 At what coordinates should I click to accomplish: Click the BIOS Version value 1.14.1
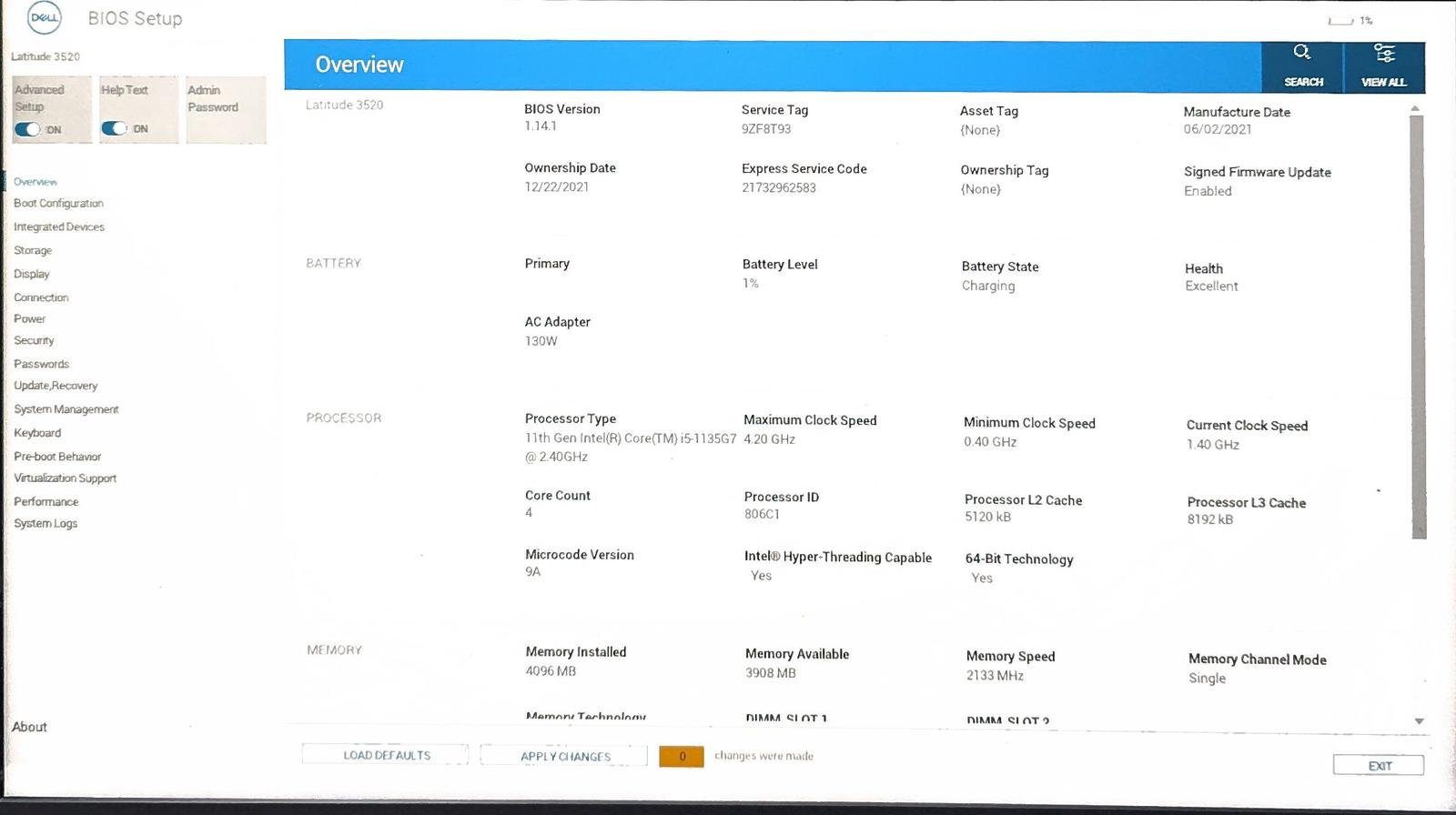(541, 126)
